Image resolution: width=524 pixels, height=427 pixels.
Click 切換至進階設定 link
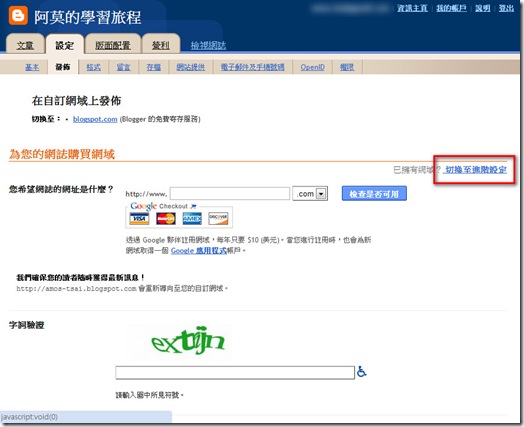(476, 170)
